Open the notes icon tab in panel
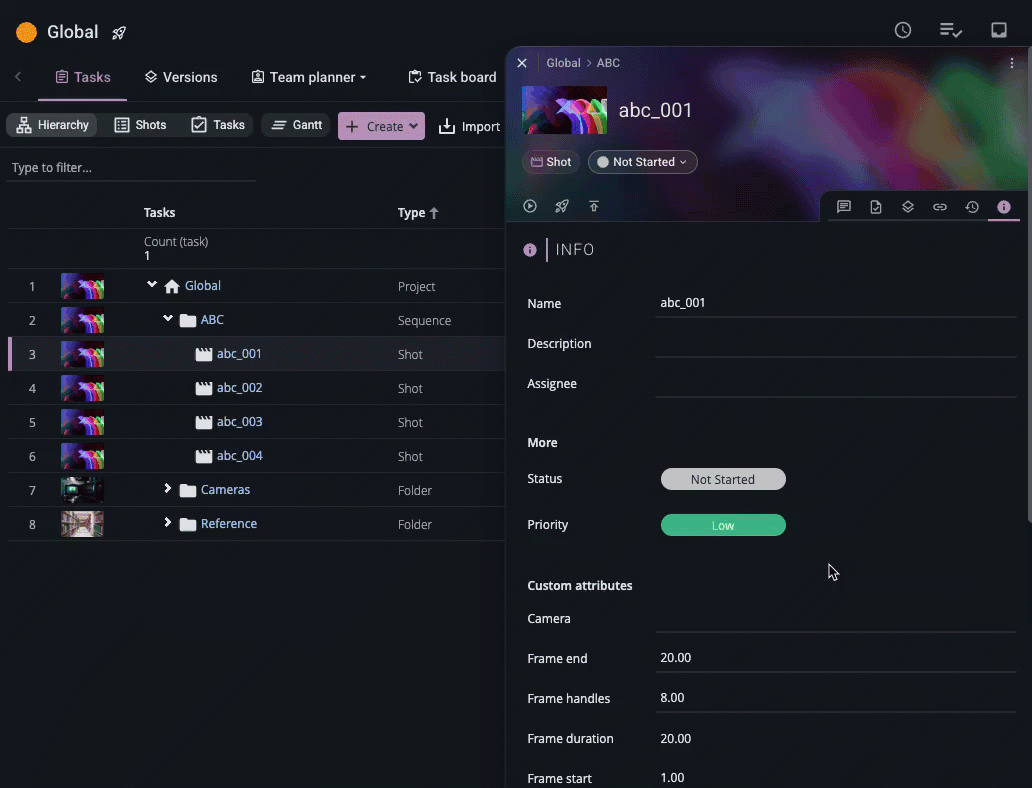This screenshot has height=788, width=1032. click(844, 207)
